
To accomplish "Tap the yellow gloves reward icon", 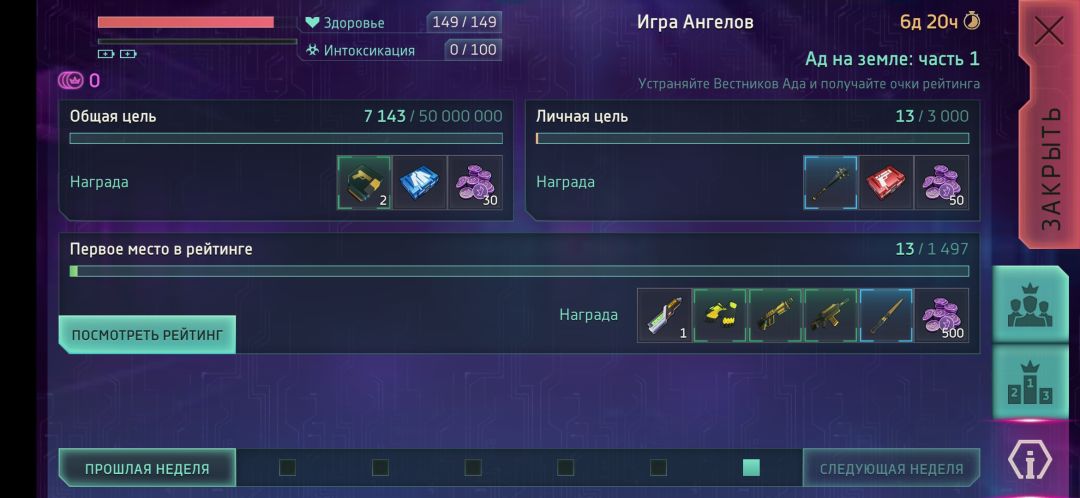I will click(x=720, y=315).
